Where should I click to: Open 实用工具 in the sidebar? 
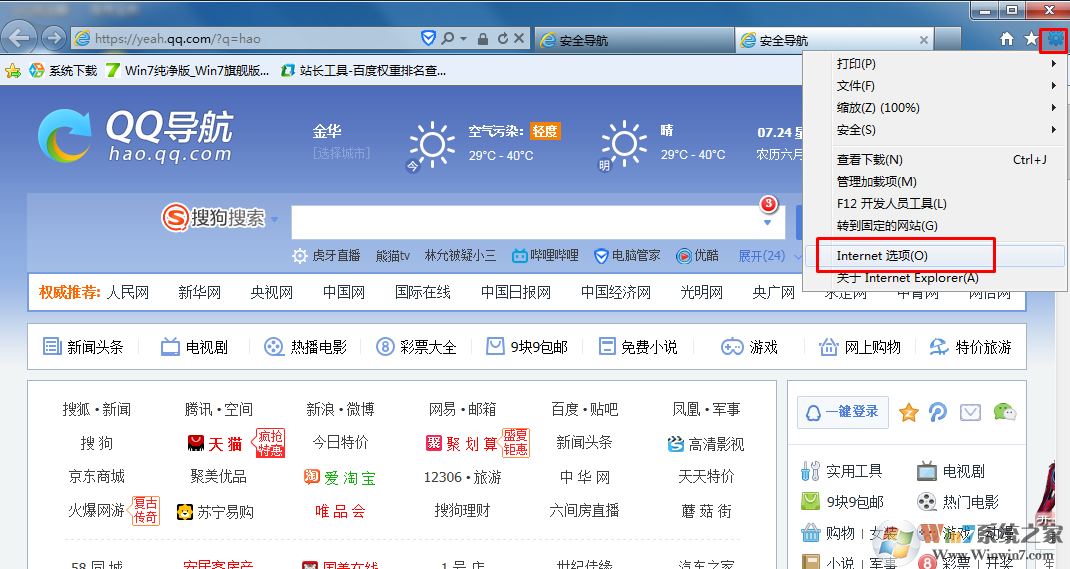click(x=841, y=471)
